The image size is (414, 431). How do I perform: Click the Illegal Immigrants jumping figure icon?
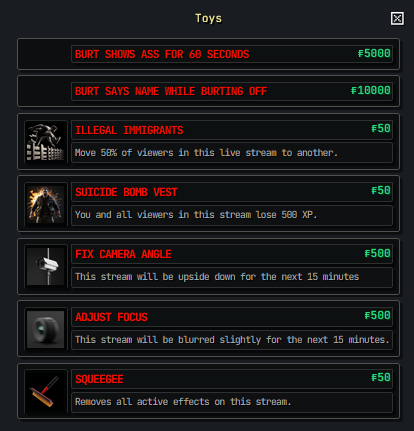point(45,142)
